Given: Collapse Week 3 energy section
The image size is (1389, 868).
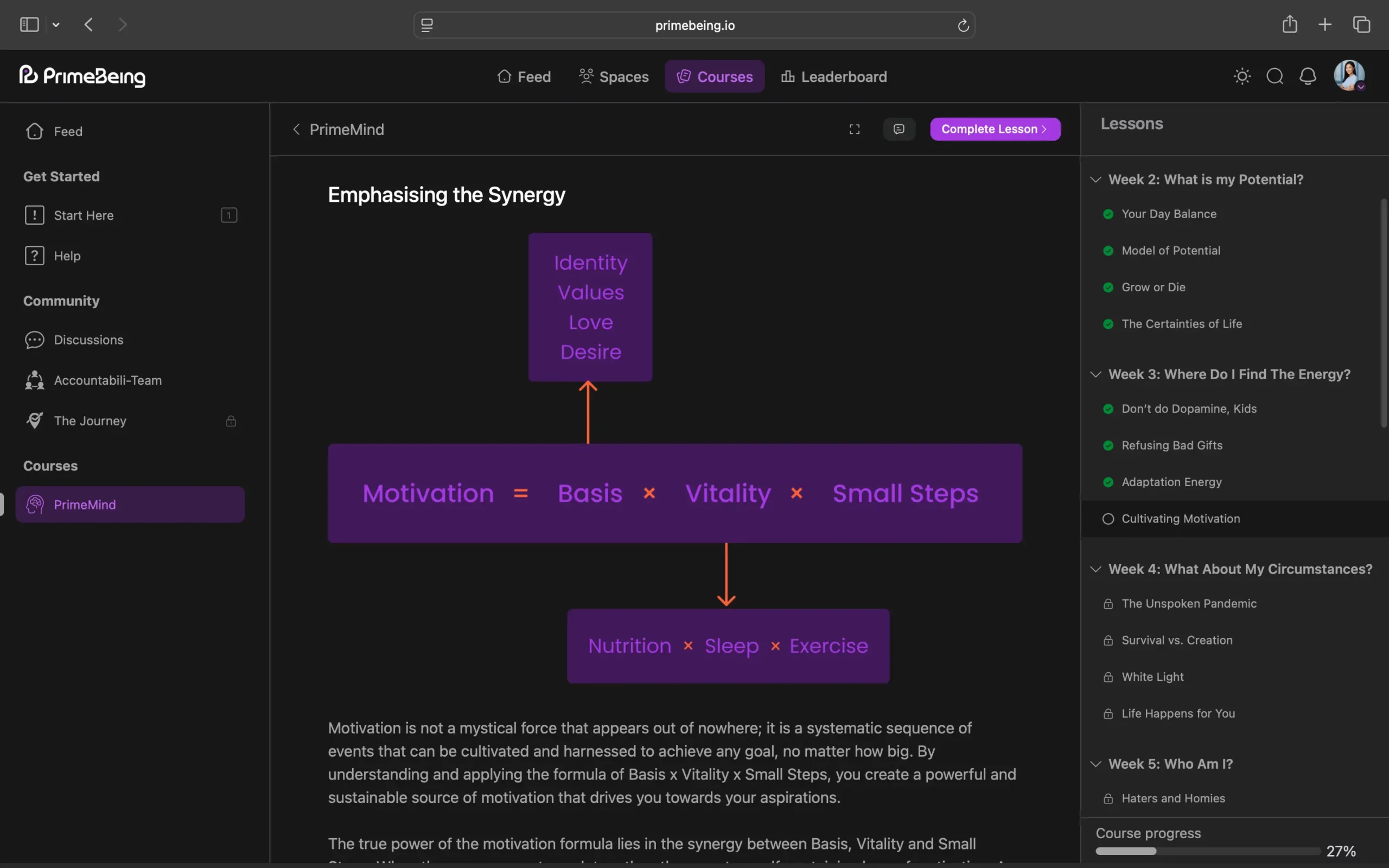Looking at the screenshot, I should (x=1095, y=374).
